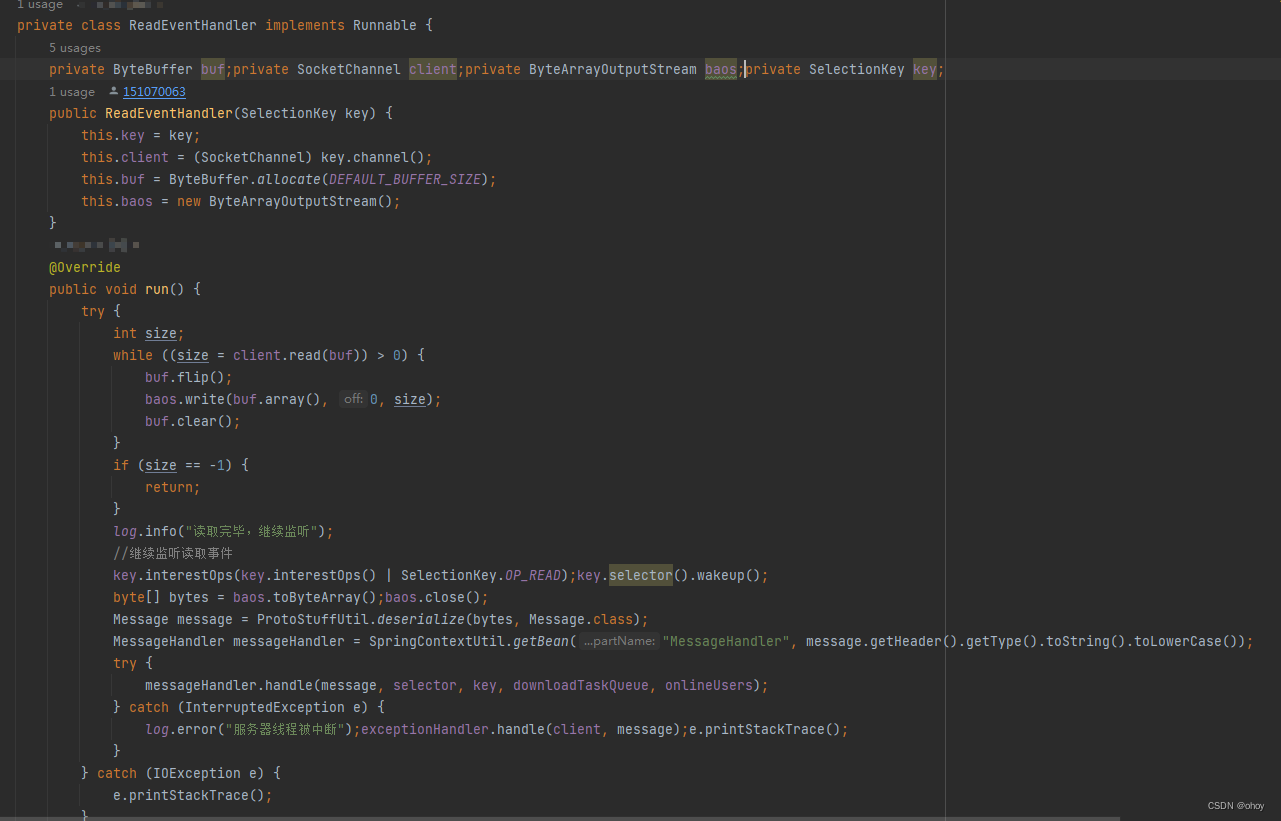The image size is (1281, 821).
Task: Click "IOException" in the catch clause
Action: point(197,773)
